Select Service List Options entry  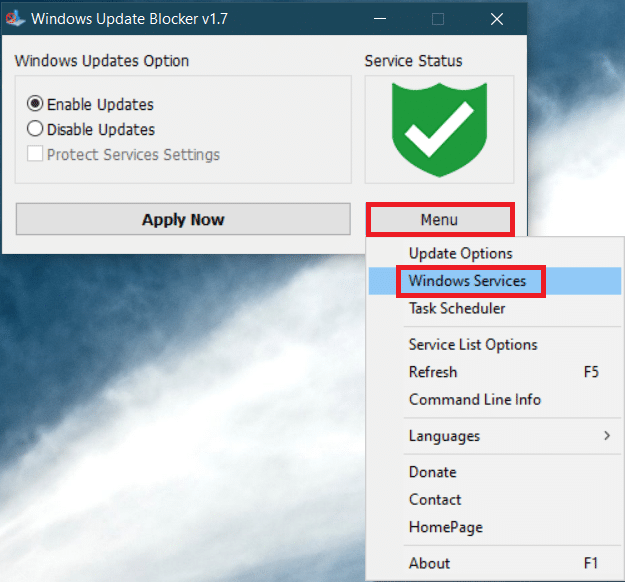click(x=495, y=345)
